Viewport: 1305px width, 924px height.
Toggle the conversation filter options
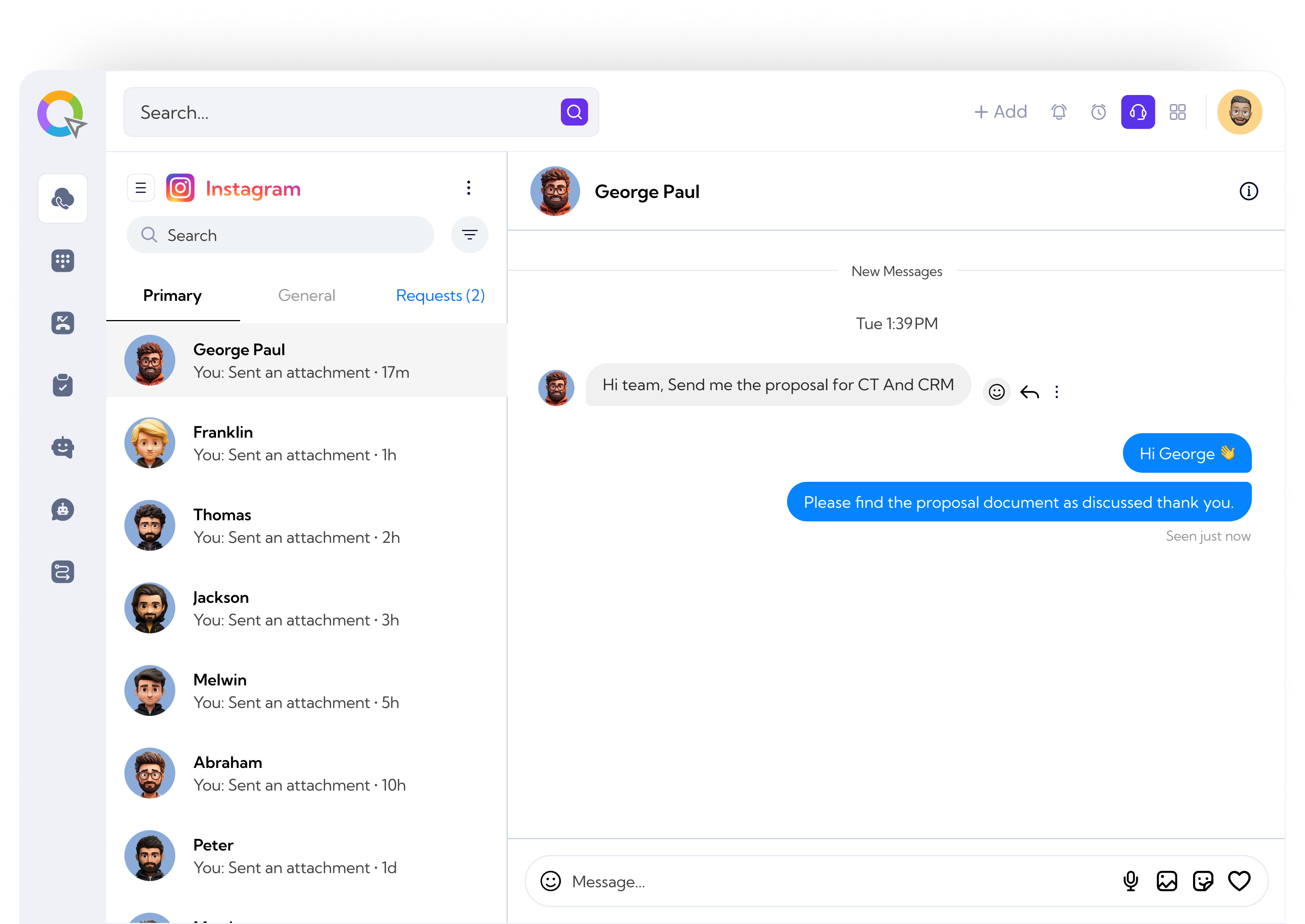point(469,234)
